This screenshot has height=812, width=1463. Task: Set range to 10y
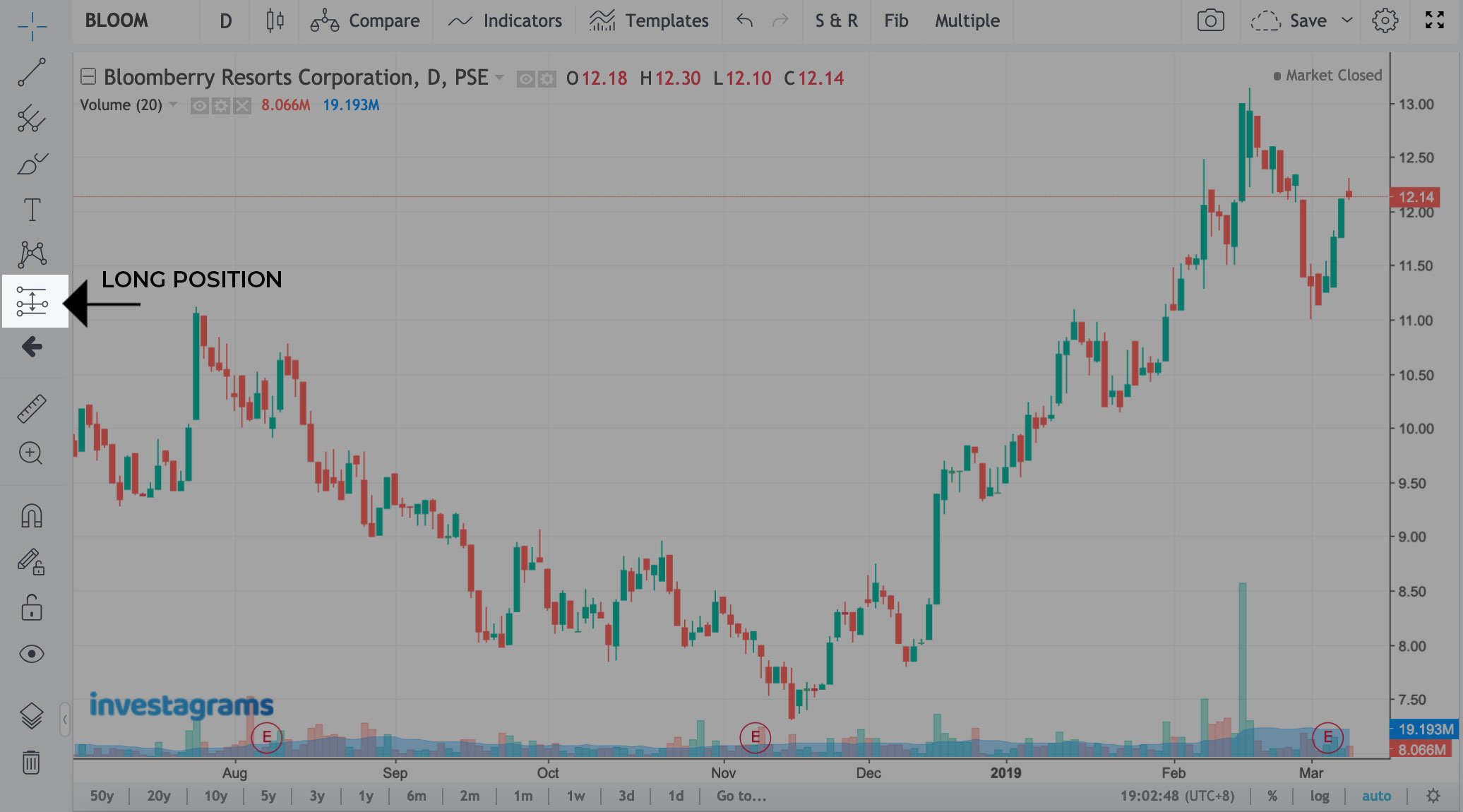point(215,796)
